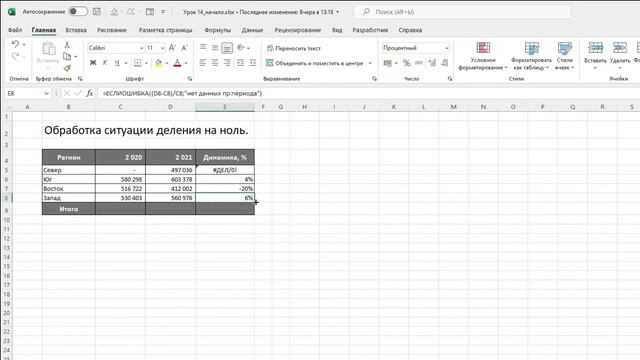Select the Итого row cell
This screenshot has width=640, height=360.
(69, 209)
